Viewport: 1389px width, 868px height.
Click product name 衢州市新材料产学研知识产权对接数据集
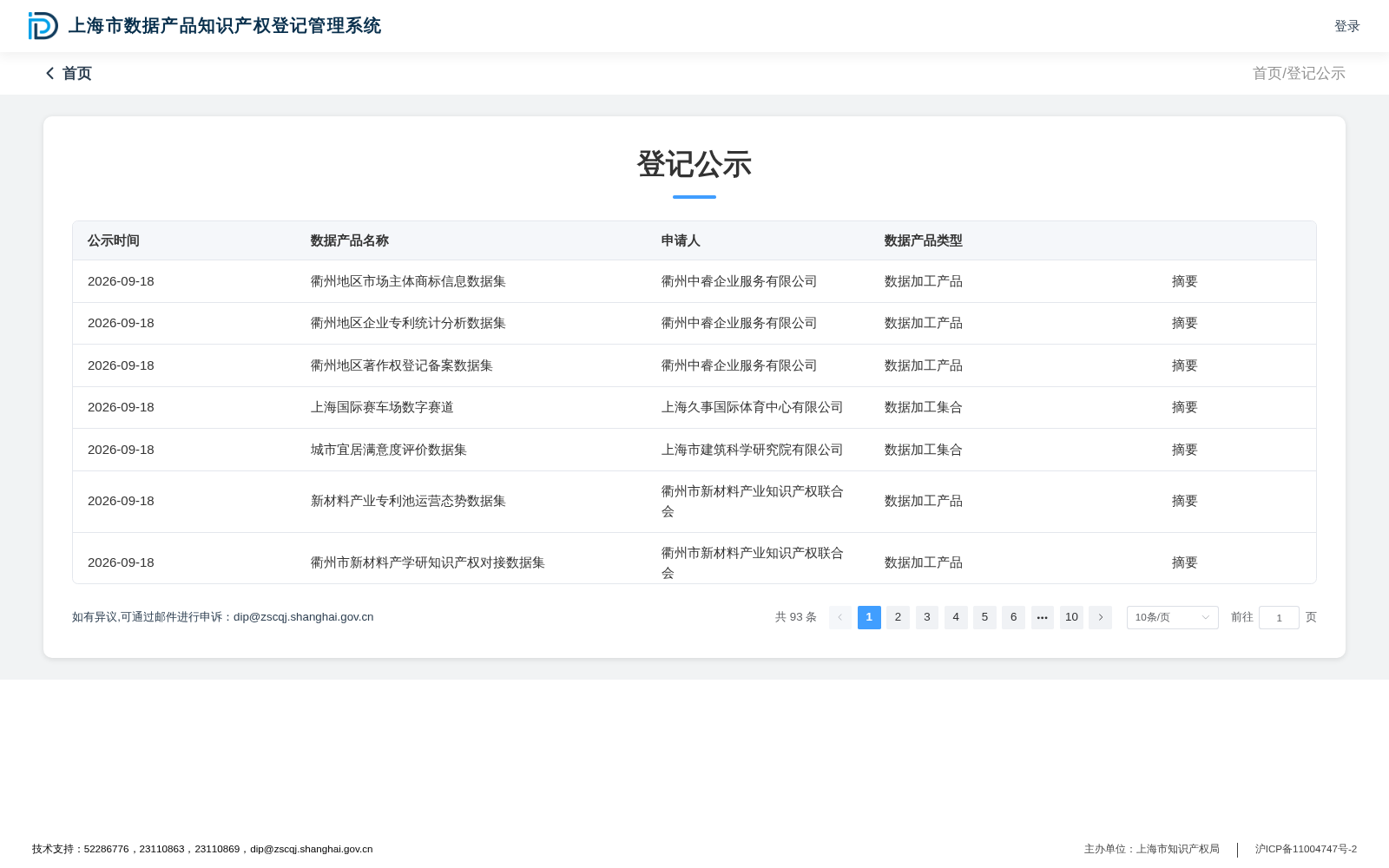[x=428, y=562]
